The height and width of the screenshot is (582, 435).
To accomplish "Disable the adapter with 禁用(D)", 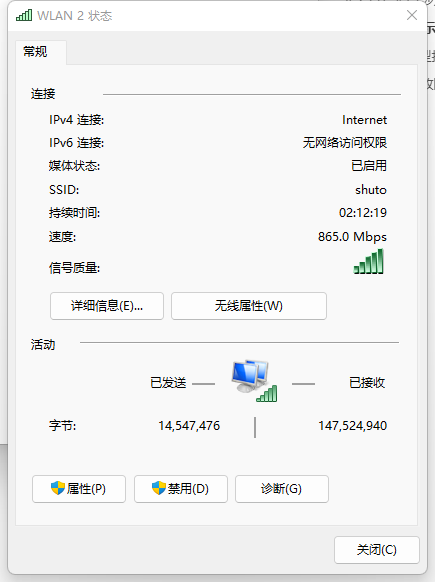I will (181, 489).
